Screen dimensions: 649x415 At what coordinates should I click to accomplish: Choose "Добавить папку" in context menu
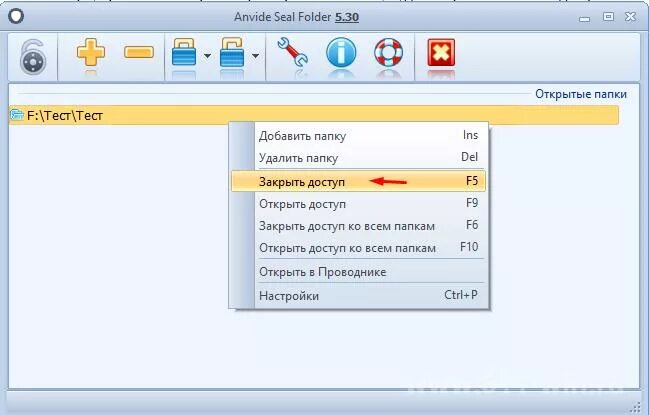[358, 136]
